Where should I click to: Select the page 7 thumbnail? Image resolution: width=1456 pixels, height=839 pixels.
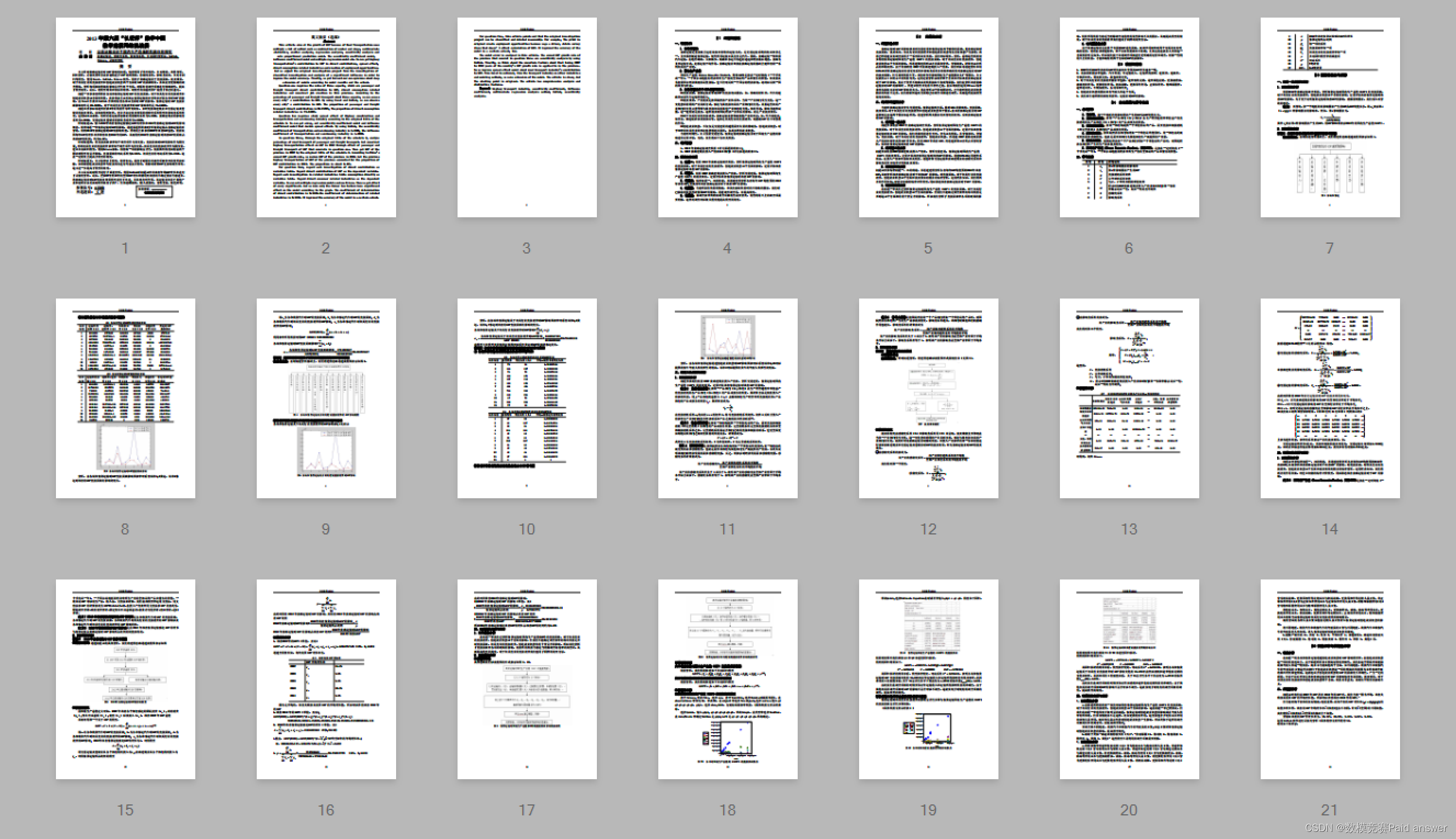point(1330,117)
